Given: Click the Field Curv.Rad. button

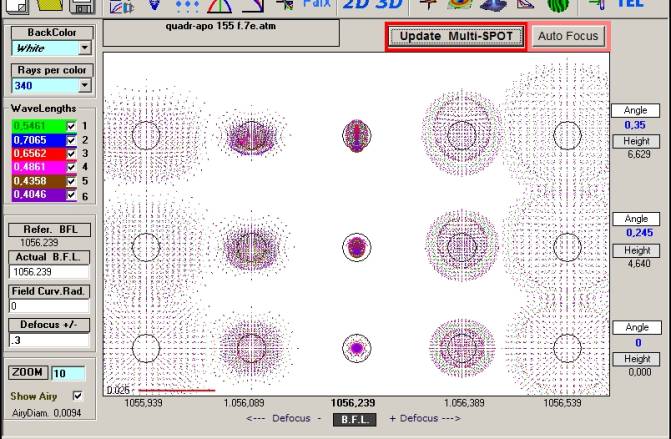Looking at the screenshot, I should 49,291.
